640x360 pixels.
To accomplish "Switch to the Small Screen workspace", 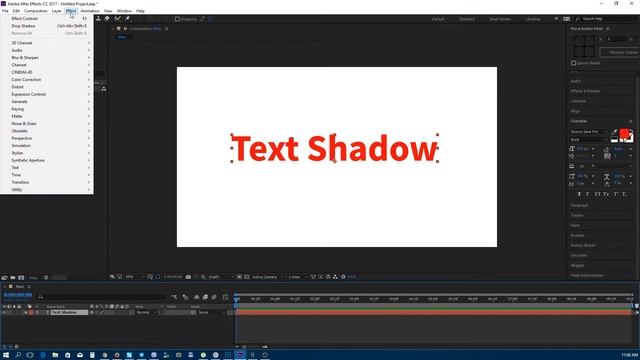I will 500,19.
